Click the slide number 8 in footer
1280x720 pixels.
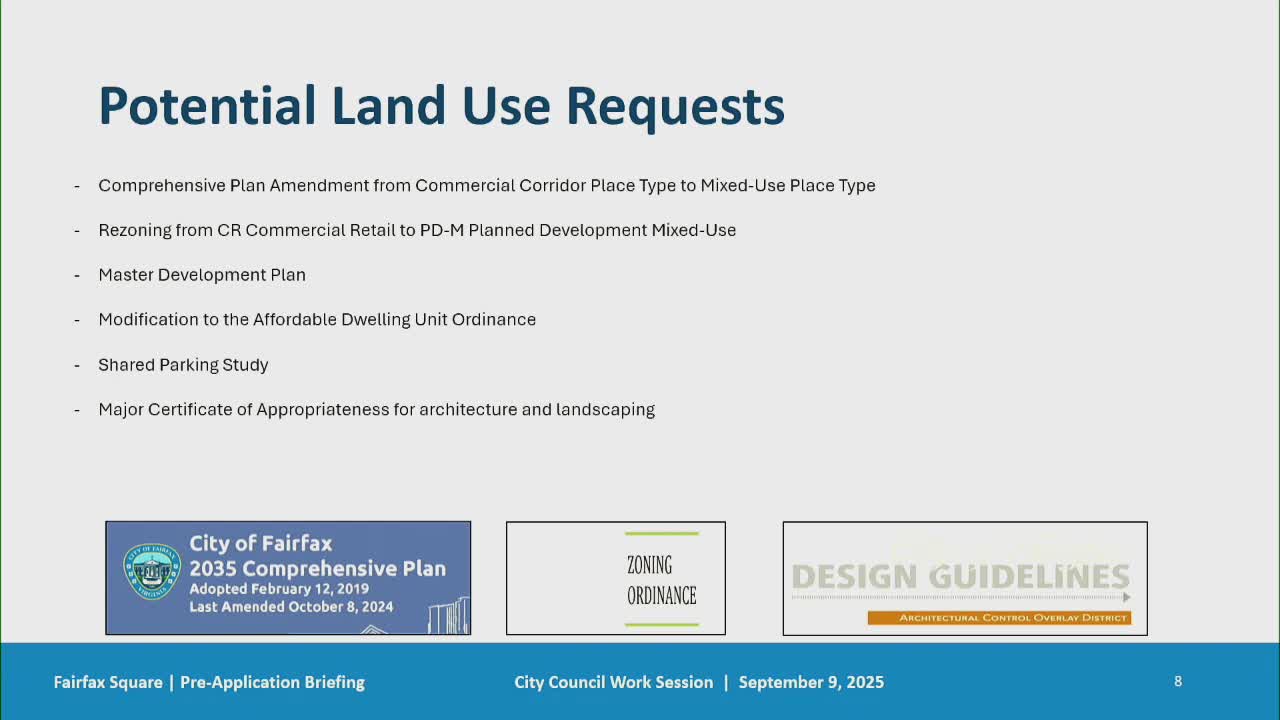coord(1178,681)
